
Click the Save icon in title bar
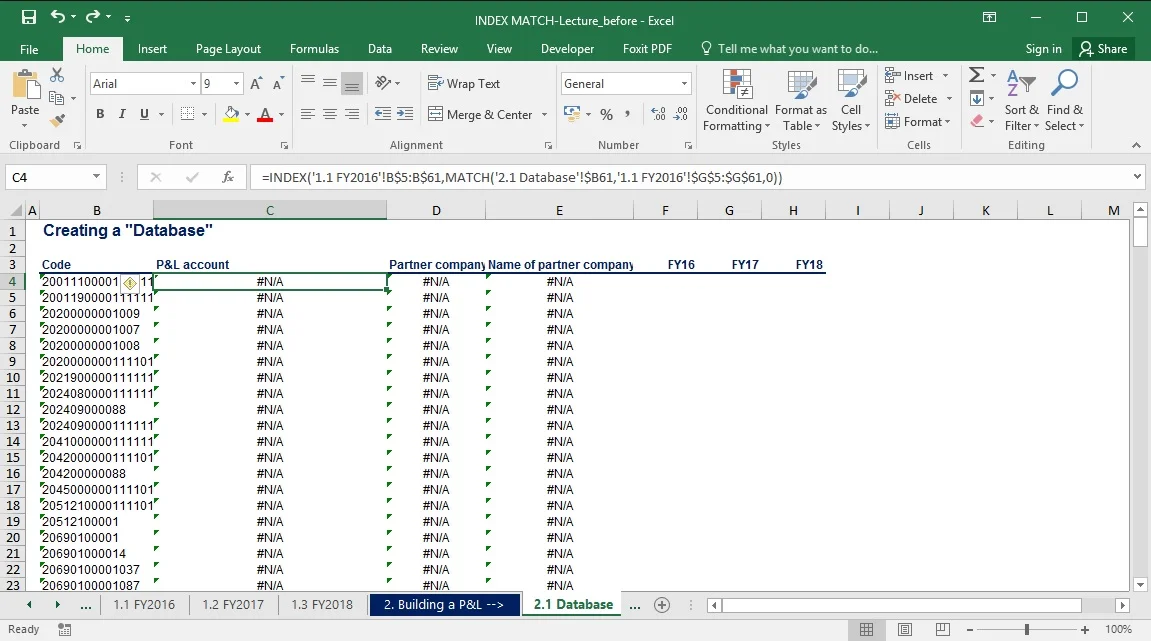[28, 17]
